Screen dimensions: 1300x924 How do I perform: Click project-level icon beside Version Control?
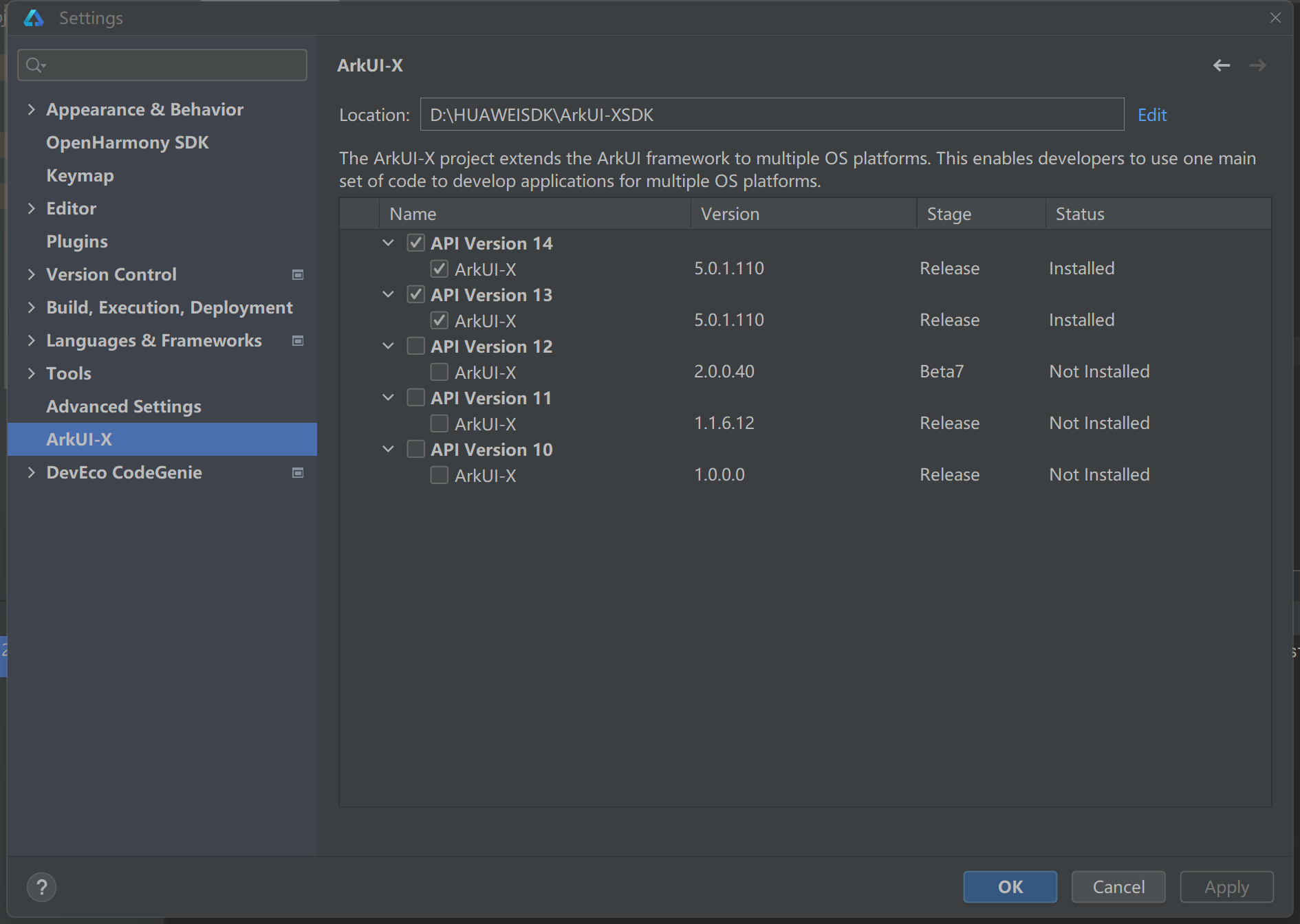pos(298,274)
